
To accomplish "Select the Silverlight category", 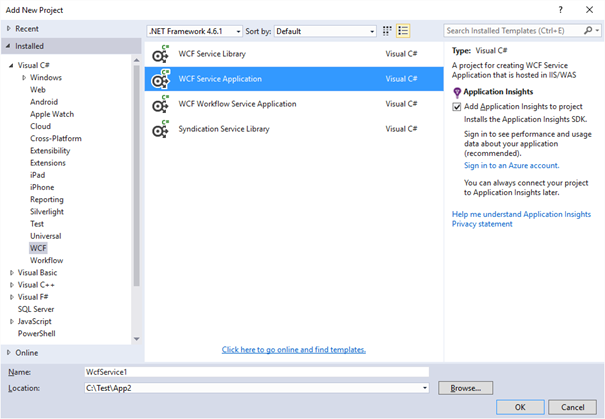I will (x=47, y=212).
